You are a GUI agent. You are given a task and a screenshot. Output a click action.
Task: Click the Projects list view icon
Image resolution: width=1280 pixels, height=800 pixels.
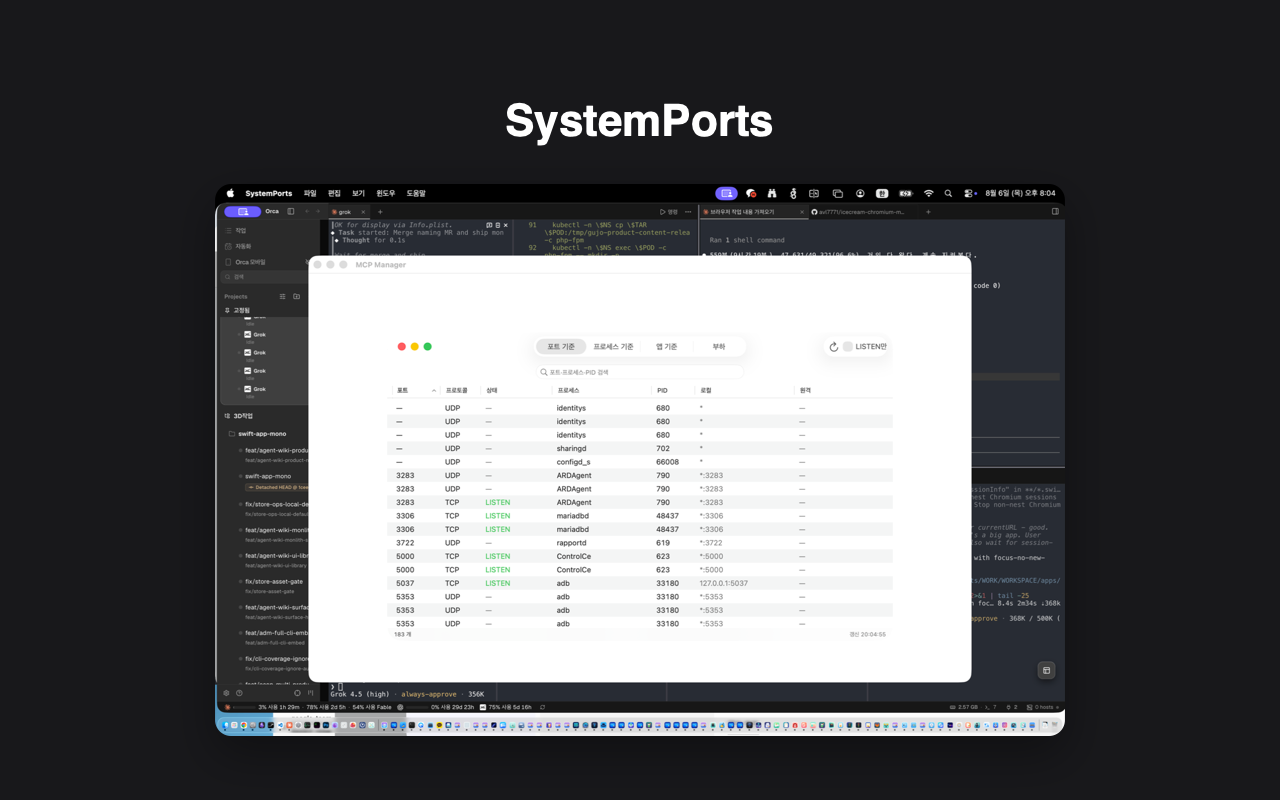point(283,296)
